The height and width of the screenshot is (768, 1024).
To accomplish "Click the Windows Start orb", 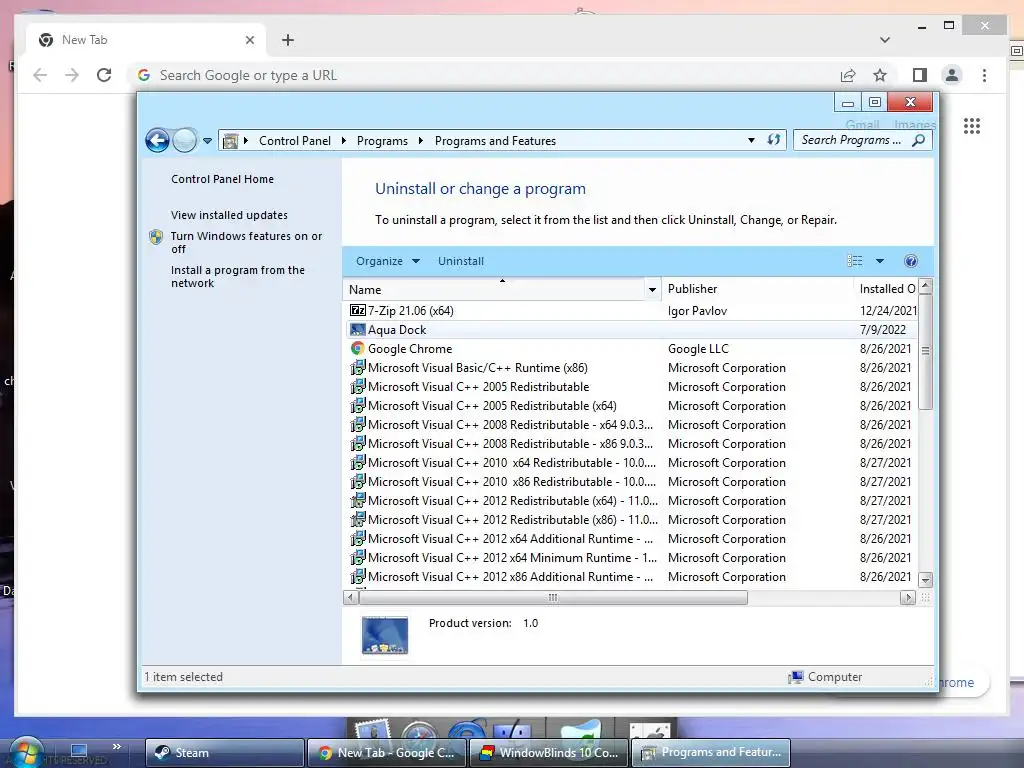I will (x=26, y=752).
